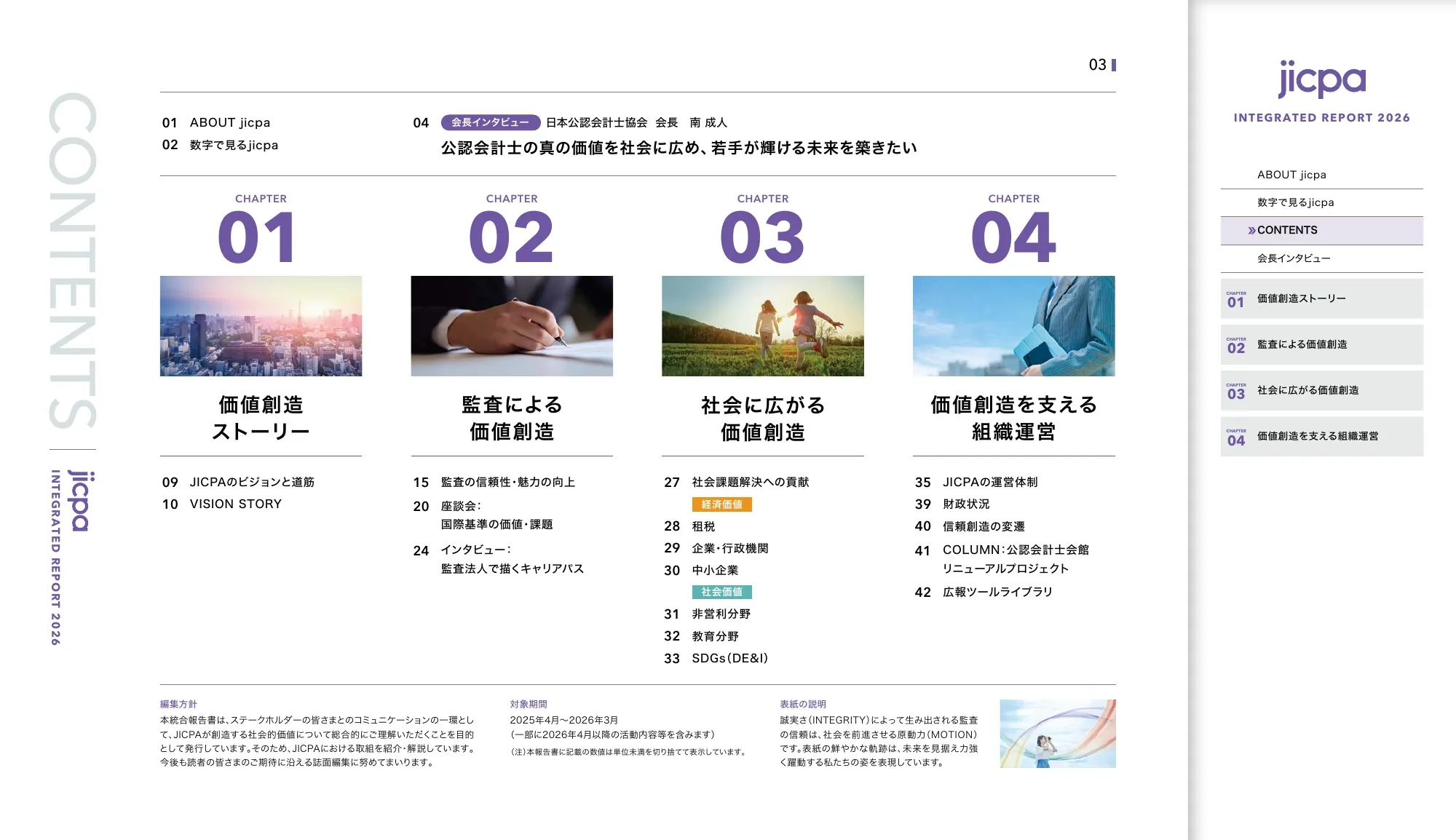Click the 会長インタビュー purple badge
Viewport: 1456px width, 840px height.
(490, 122)
